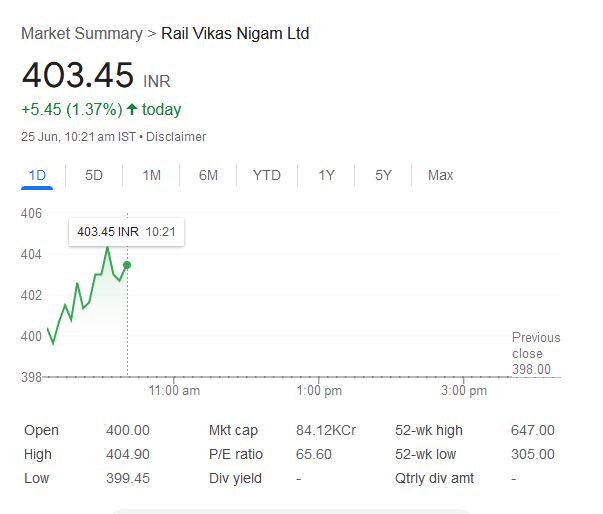Click the 3:00 pm axis label
The width and height of the screenshot is (603, 514).
tap(464, 390)
